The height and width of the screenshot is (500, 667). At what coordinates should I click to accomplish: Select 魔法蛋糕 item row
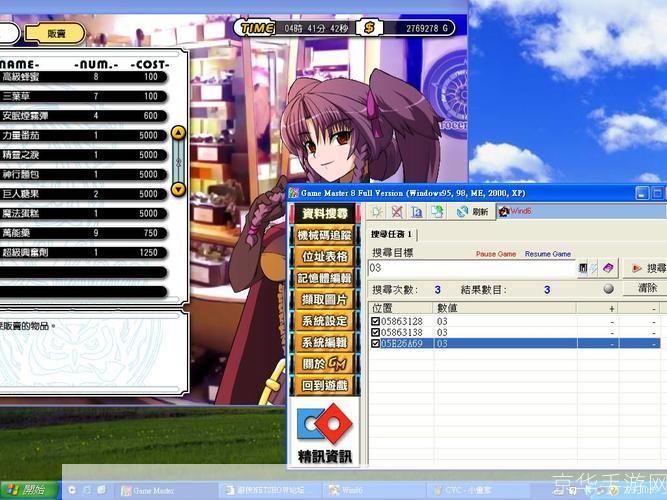point(83,214)
